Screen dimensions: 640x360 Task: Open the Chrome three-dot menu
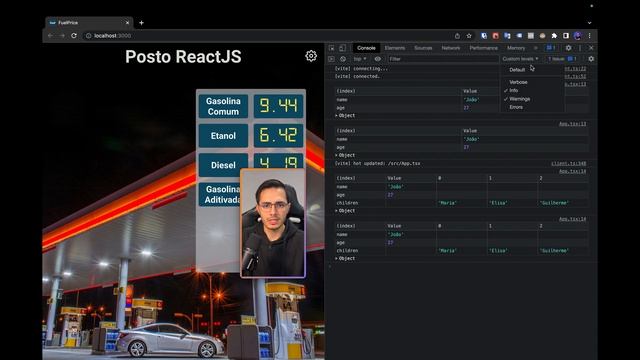(589, 36)
